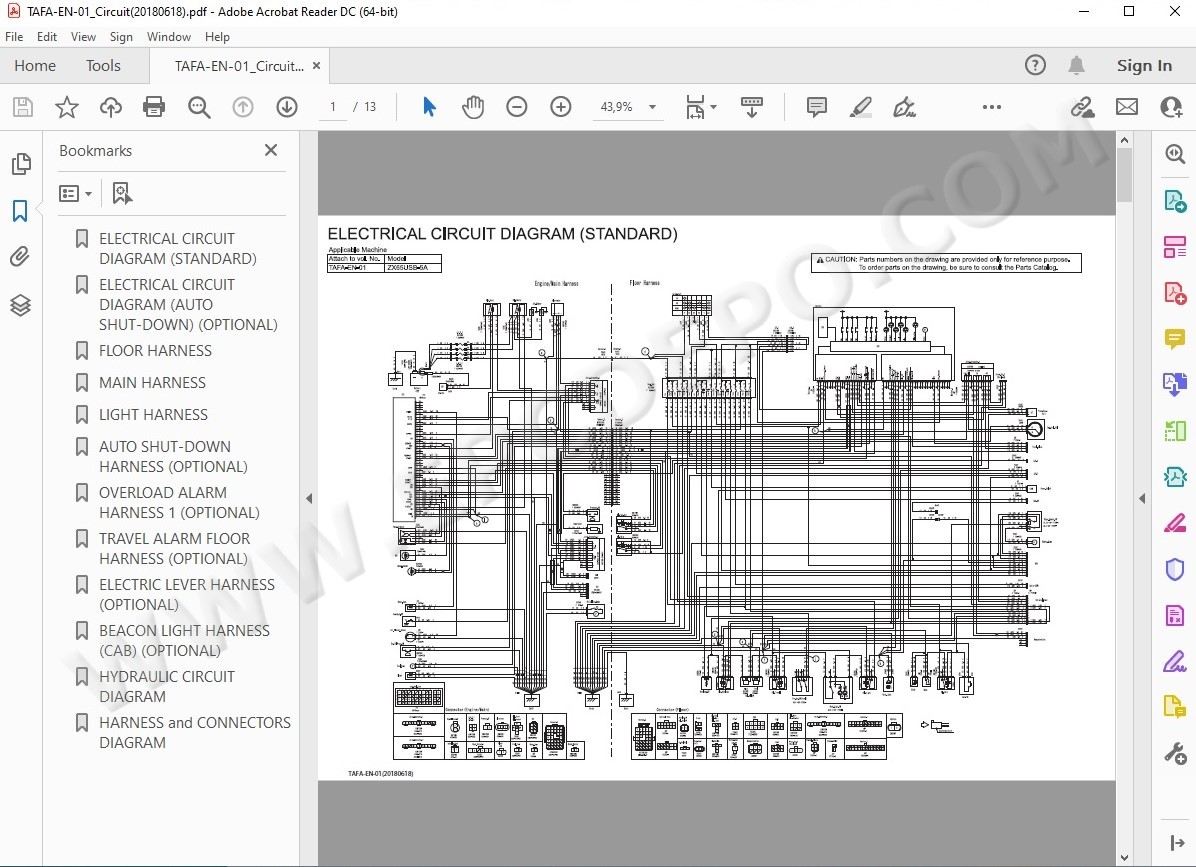This screenshot has height=867, width=1196.
Task: Open bookmark options dropdown menu
Action: coord(76,194)
